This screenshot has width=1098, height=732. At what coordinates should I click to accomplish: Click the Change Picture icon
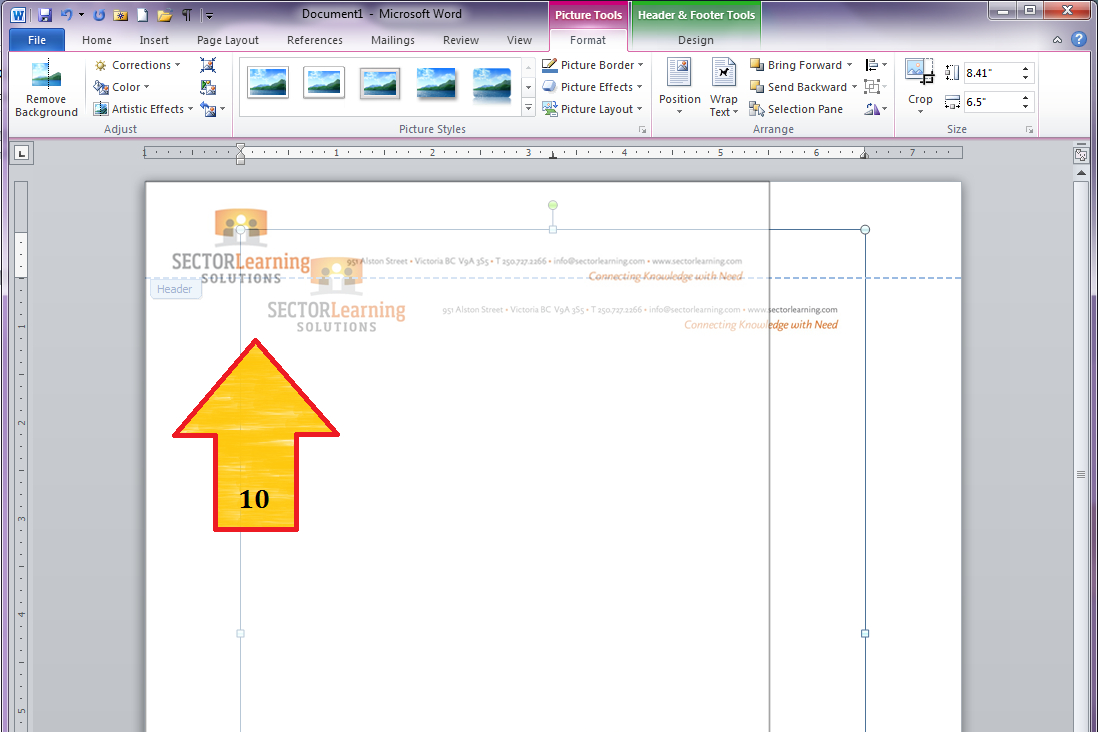tap(207, 87)
